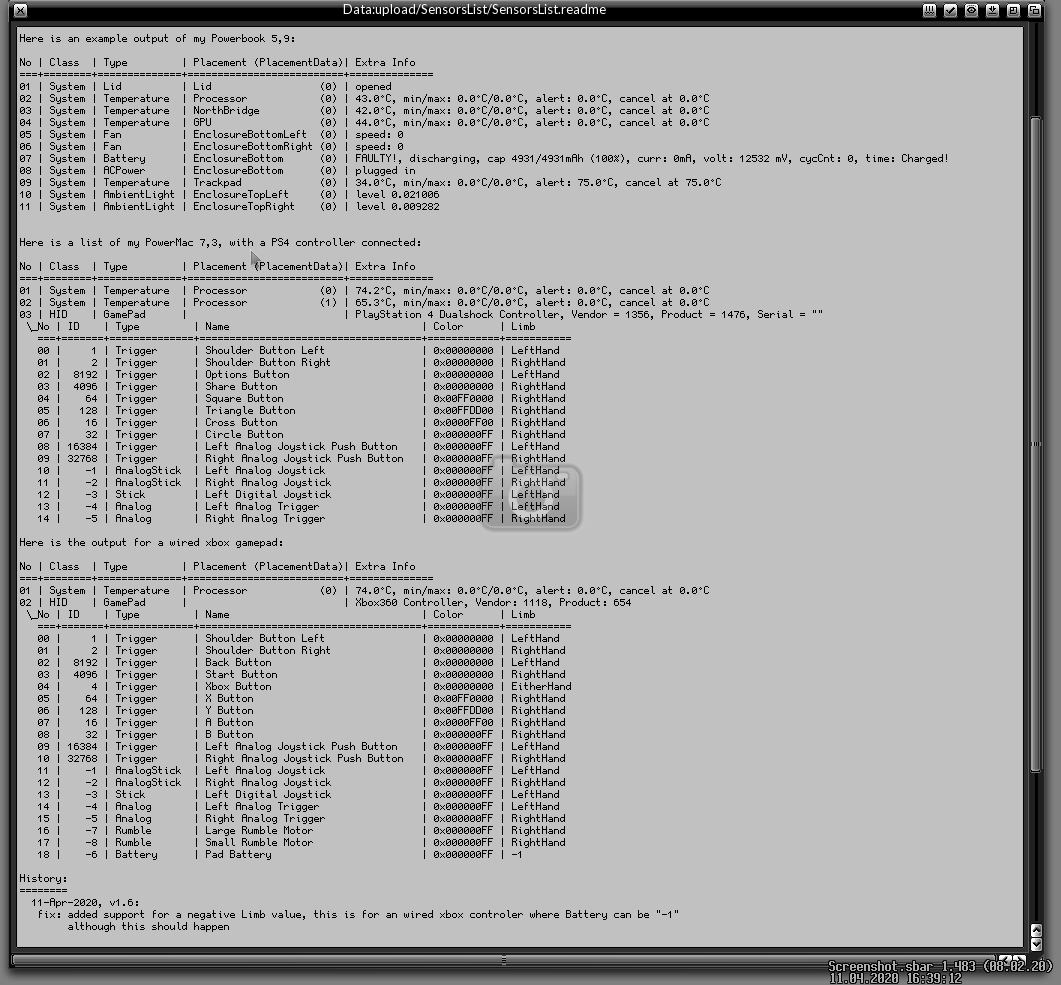Click the vertical scroll up arrow
This screenshot has height=985, width=1061.
1036,930
